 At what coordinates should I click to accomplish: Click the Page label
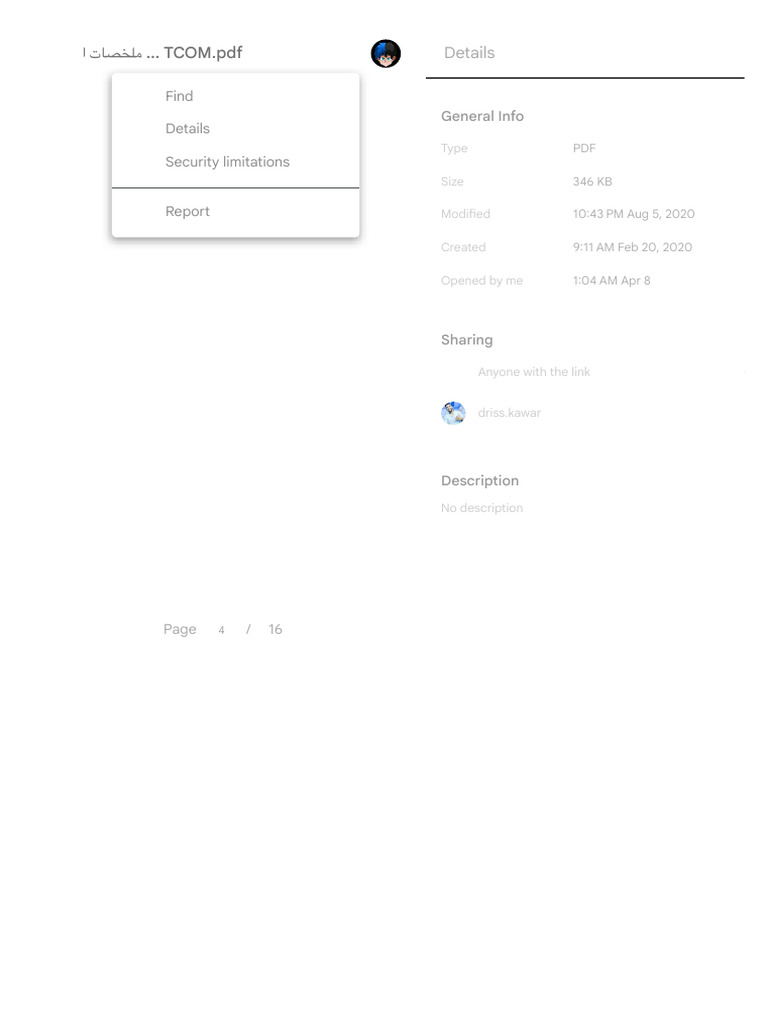pyautogui.click(x=180, y=630)
